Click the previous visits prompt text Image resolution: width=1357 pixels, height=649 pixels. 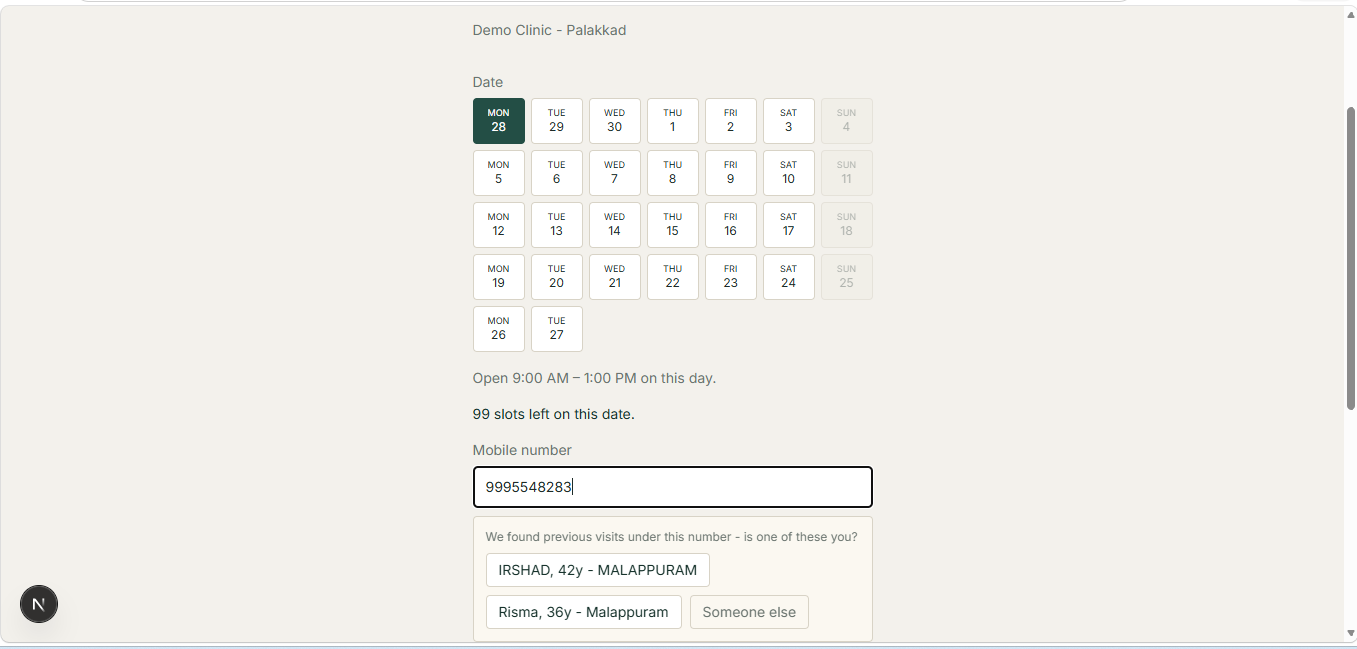[672, 537]
